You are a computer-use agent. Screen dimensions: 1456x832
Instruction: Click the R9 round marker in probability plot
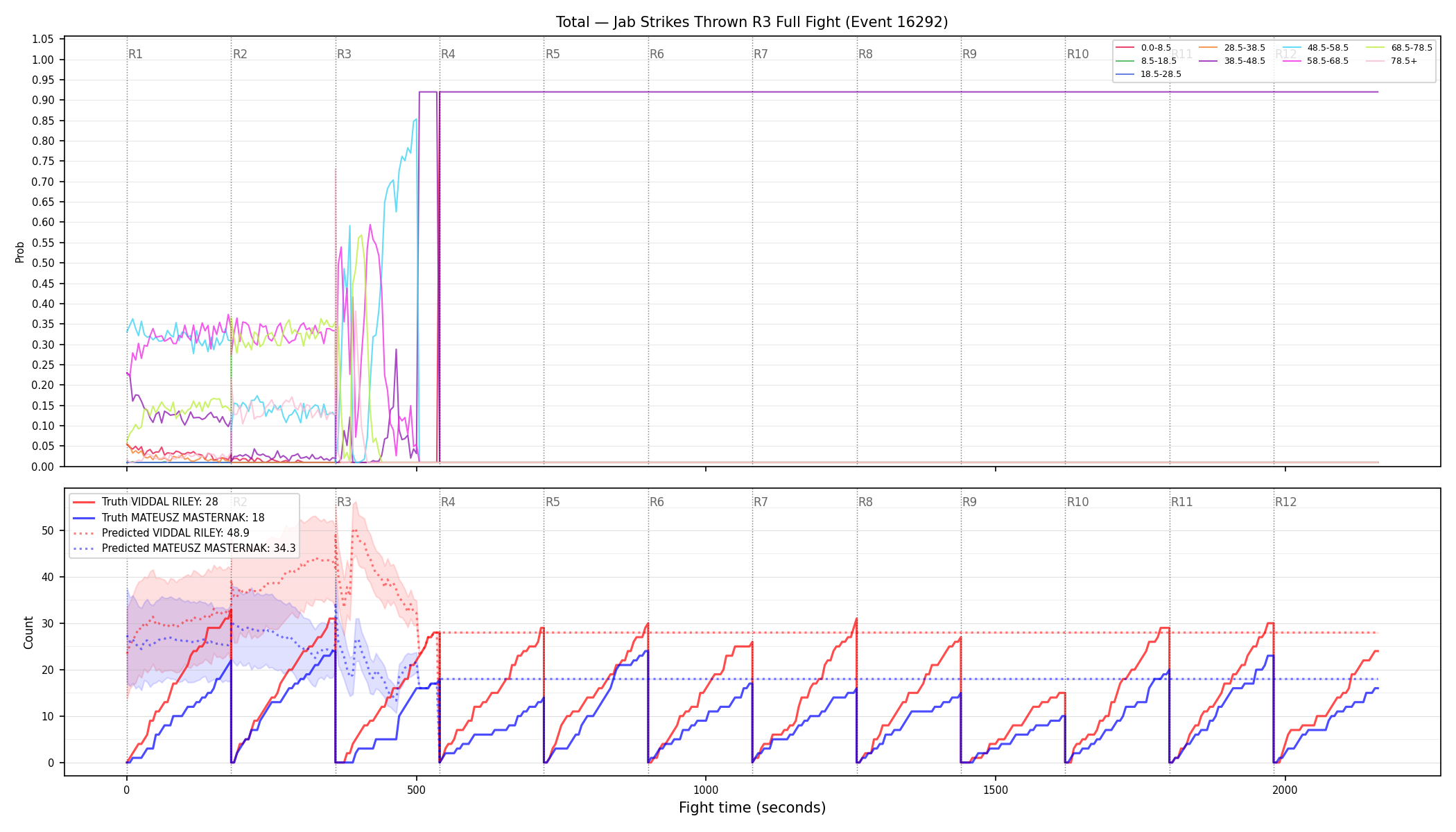[x=969, y=54]
